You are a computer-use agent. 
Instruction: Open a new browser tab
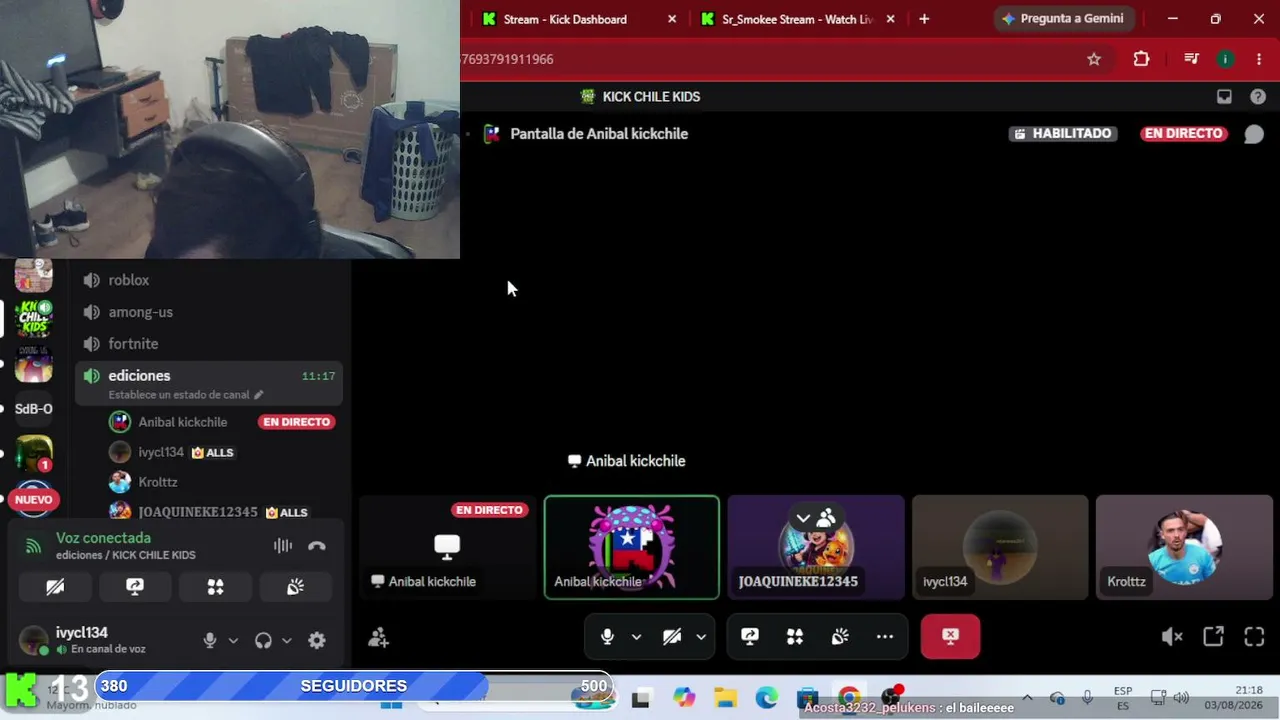924,19
